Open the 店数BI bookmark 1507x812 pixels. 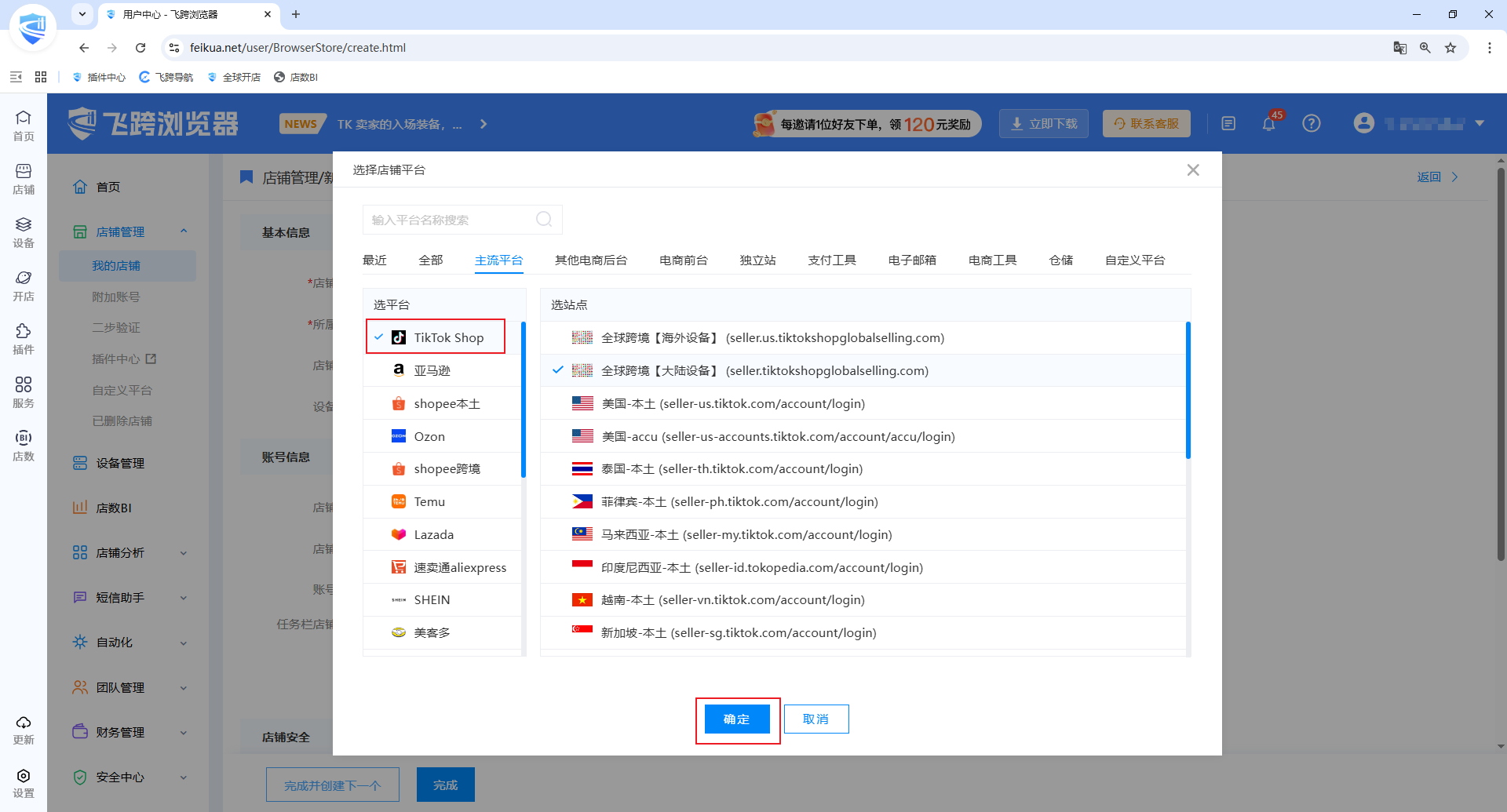296,77
